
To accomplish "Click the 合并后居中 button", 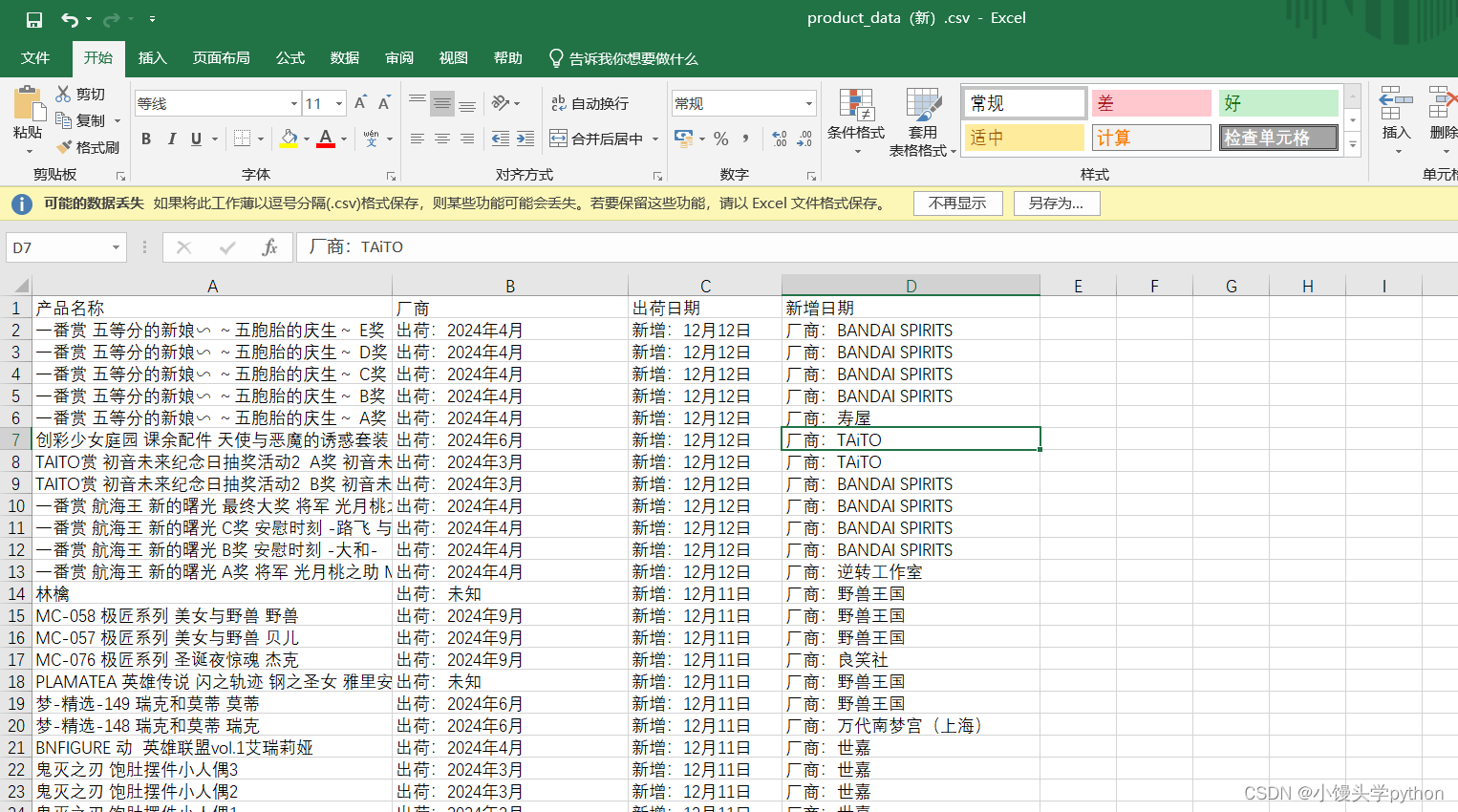I will pyautogui.click(x=597, y=139).
